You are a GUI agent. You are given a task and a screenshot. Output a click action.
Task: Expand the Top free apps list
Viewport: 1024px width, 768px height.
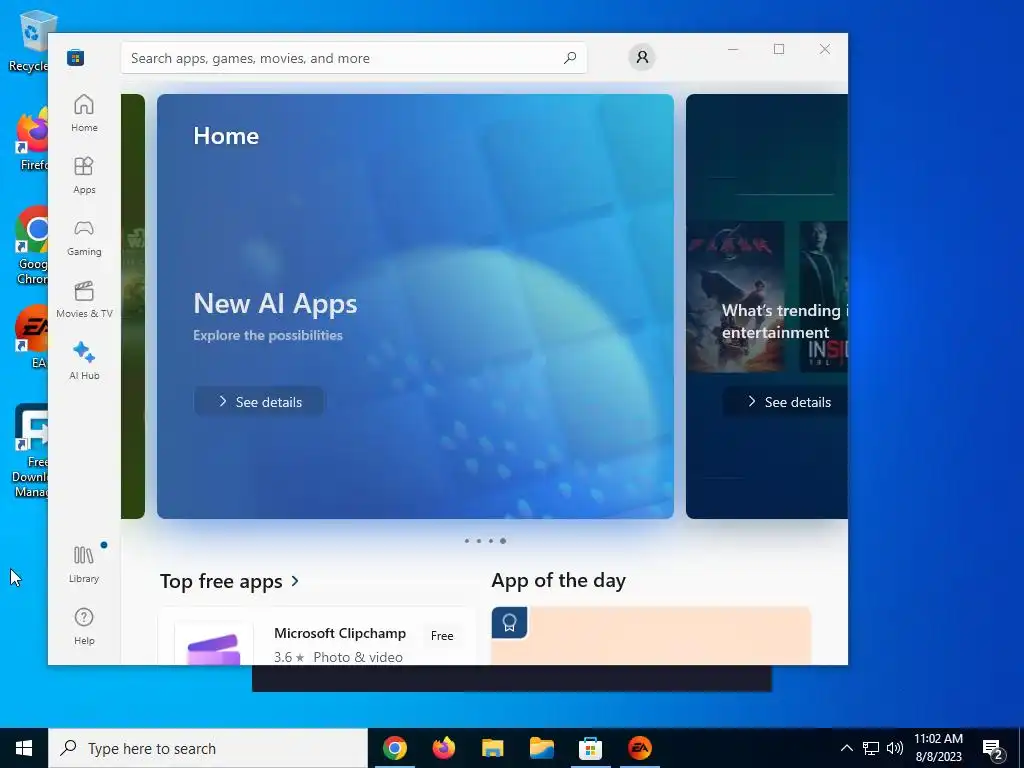click(230, 581)
